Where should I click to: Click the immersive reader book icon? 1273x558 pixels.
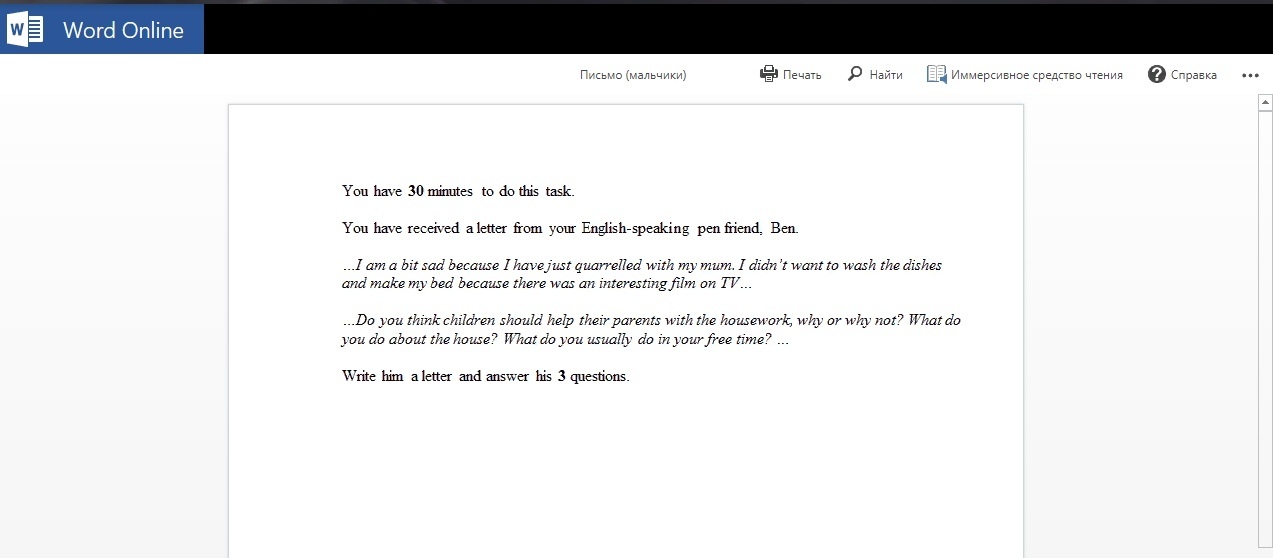point(936,74)
